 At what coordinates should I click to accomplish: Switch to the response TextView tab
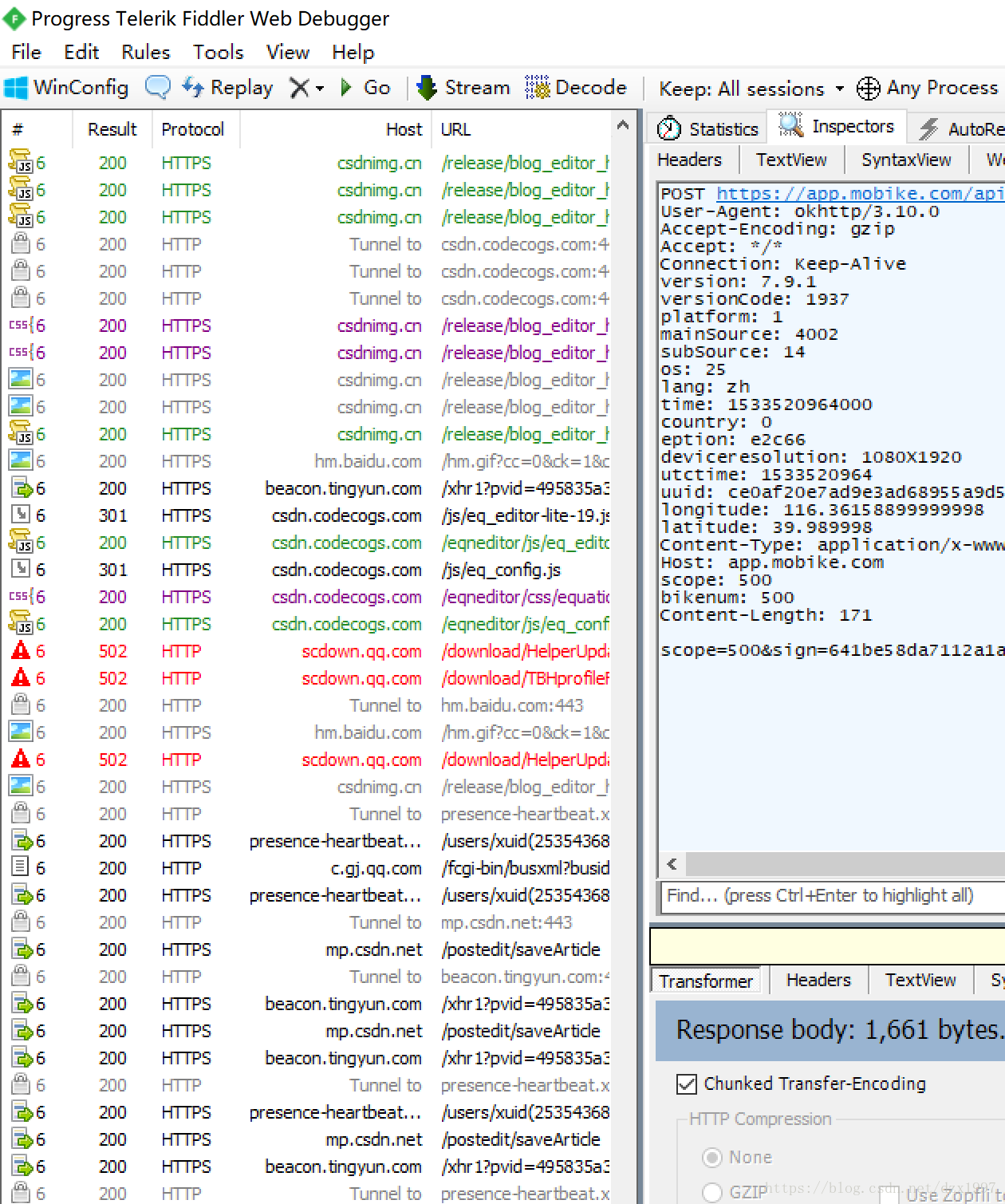click(x=920, y=980)
